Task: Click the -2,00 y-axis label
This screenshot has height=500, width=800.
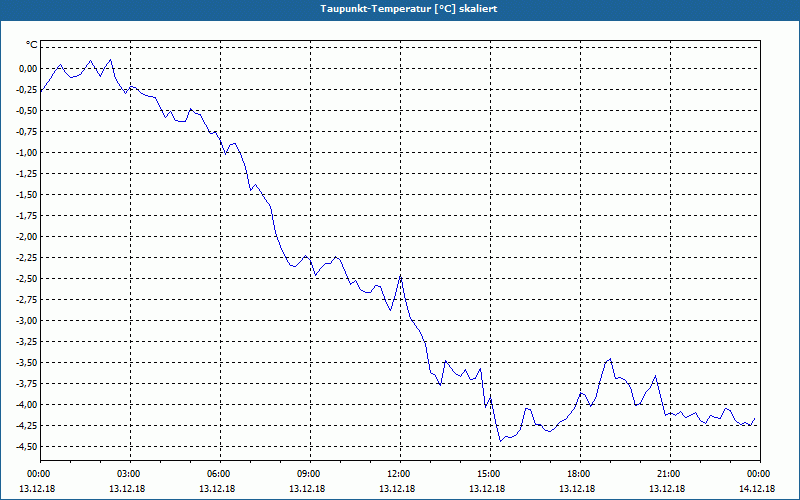Action: 27,237
